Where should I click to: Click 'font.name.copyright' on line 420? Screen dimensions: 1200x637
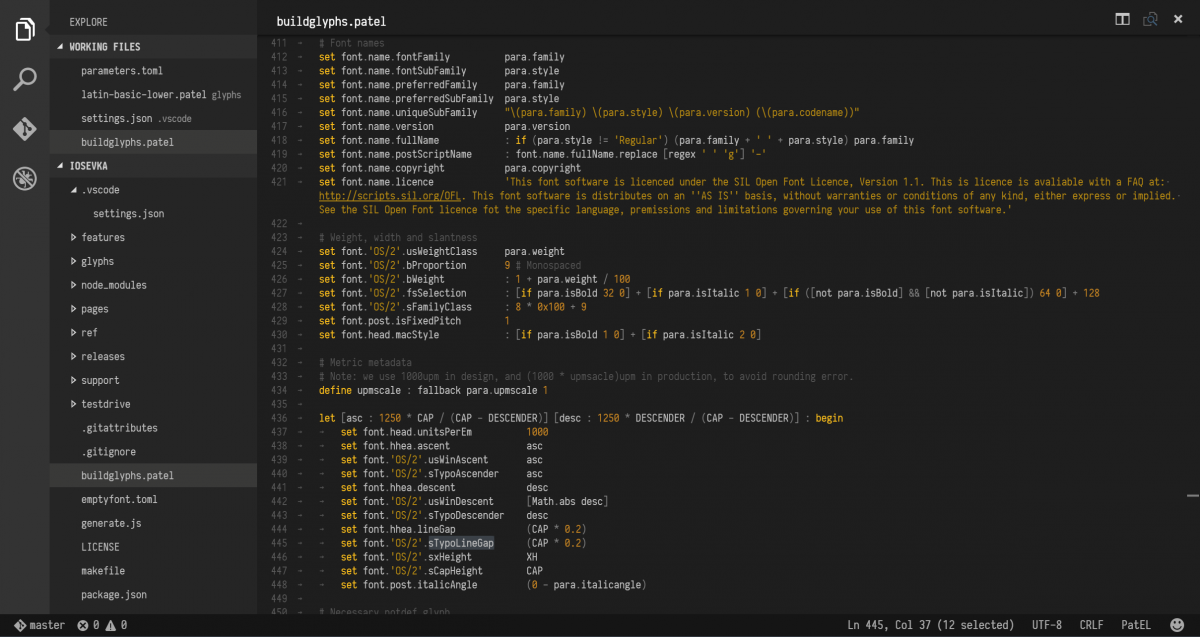click(393, 168)
